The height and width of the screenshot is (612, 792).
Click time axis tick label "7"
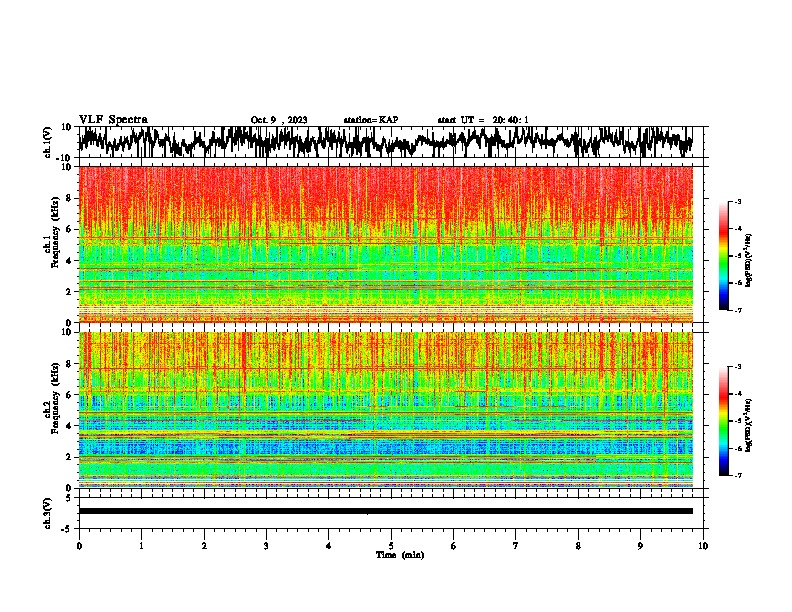[516, 546]
